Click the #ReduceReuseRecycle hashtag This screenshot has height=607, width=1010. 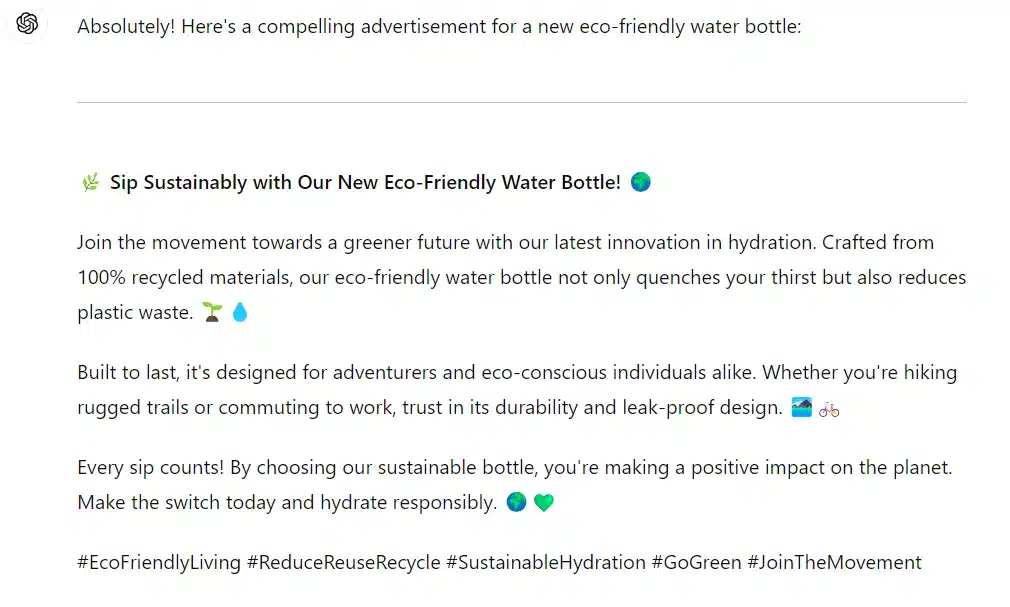343,562
